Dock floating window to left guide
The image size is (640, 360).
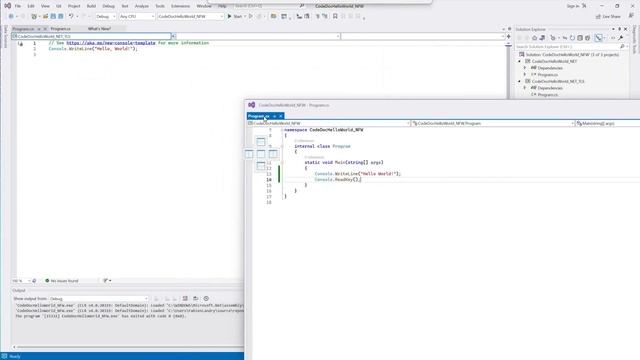tap(249, 153)
